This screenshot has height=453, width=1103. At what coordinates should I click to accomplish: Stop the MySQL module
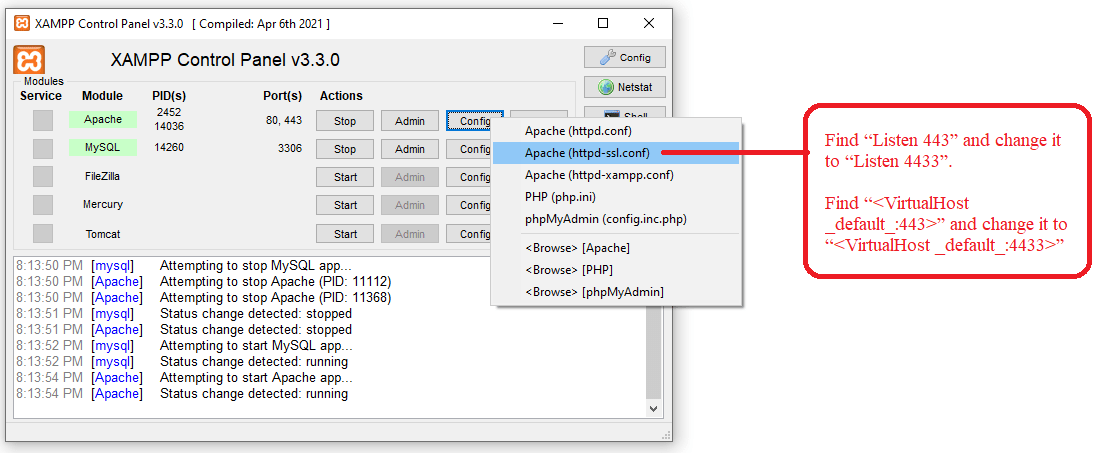(345, 149)
